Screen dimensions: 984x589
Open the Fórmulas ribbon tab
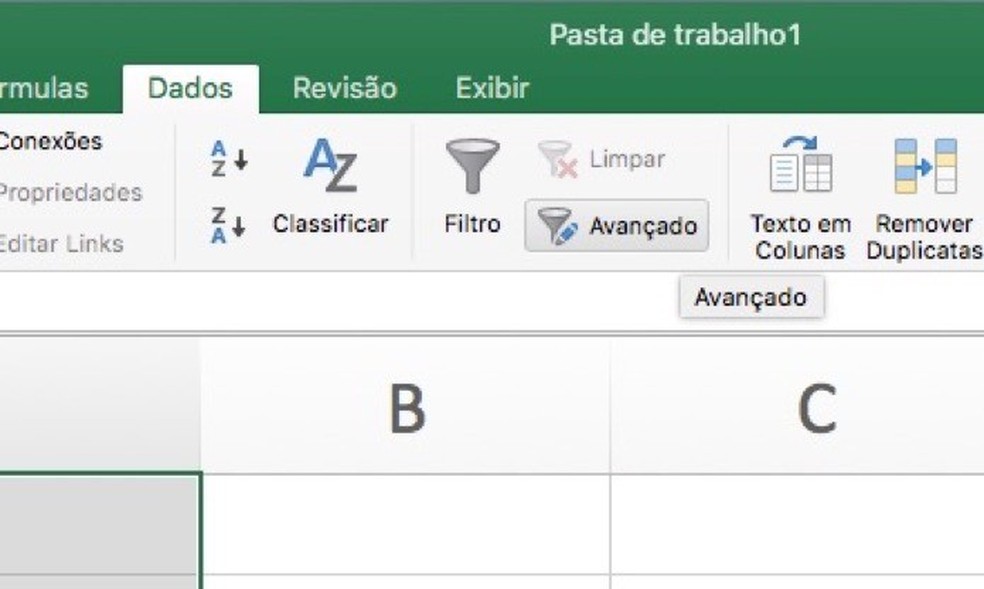(44, 88)
